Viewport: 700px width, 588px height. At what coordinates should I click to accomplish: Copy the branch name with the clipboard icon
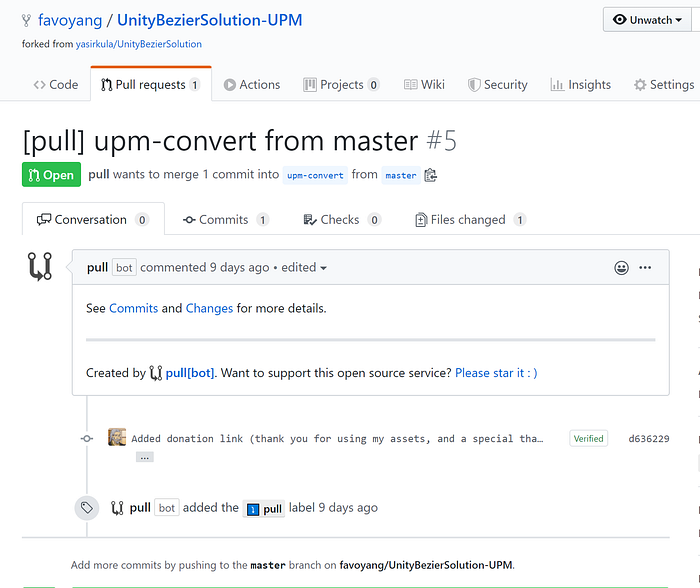click(430, 175)
